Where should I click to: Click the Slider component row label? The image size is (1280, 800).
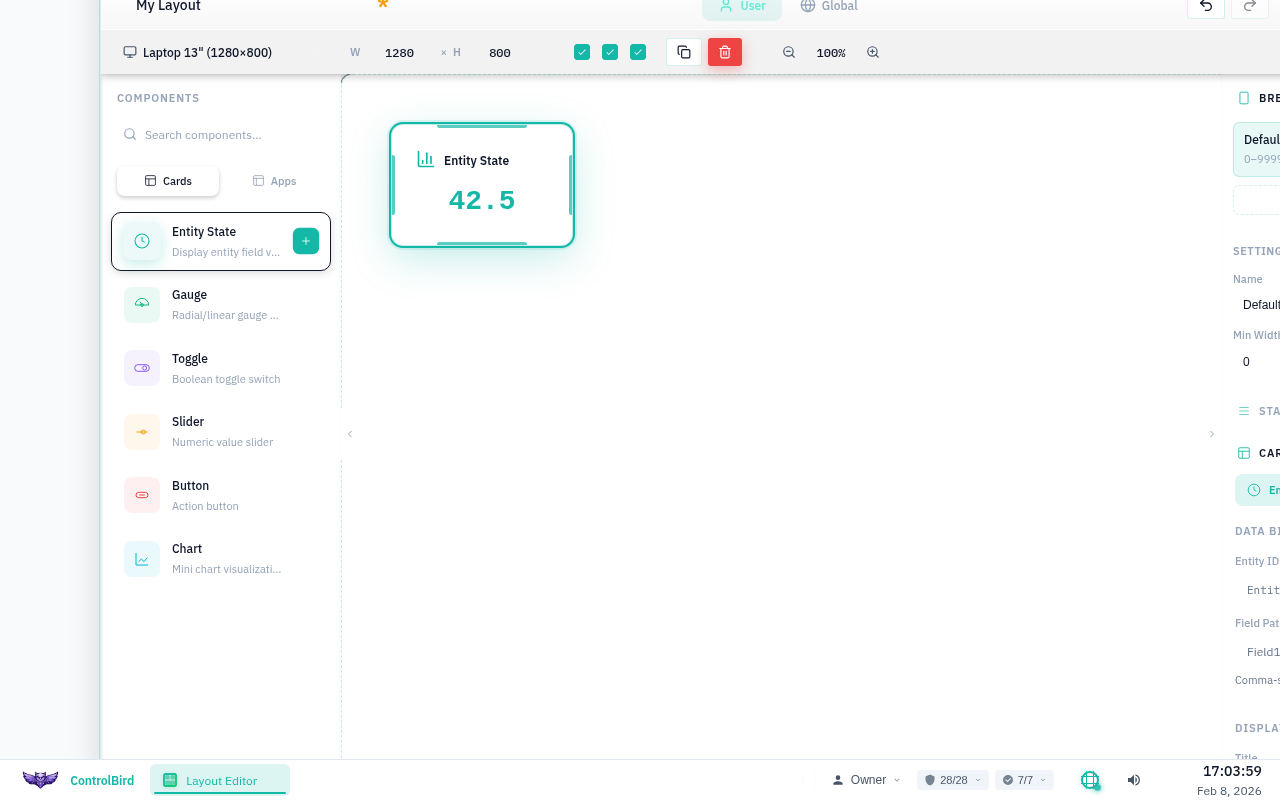tap(188, 422)
